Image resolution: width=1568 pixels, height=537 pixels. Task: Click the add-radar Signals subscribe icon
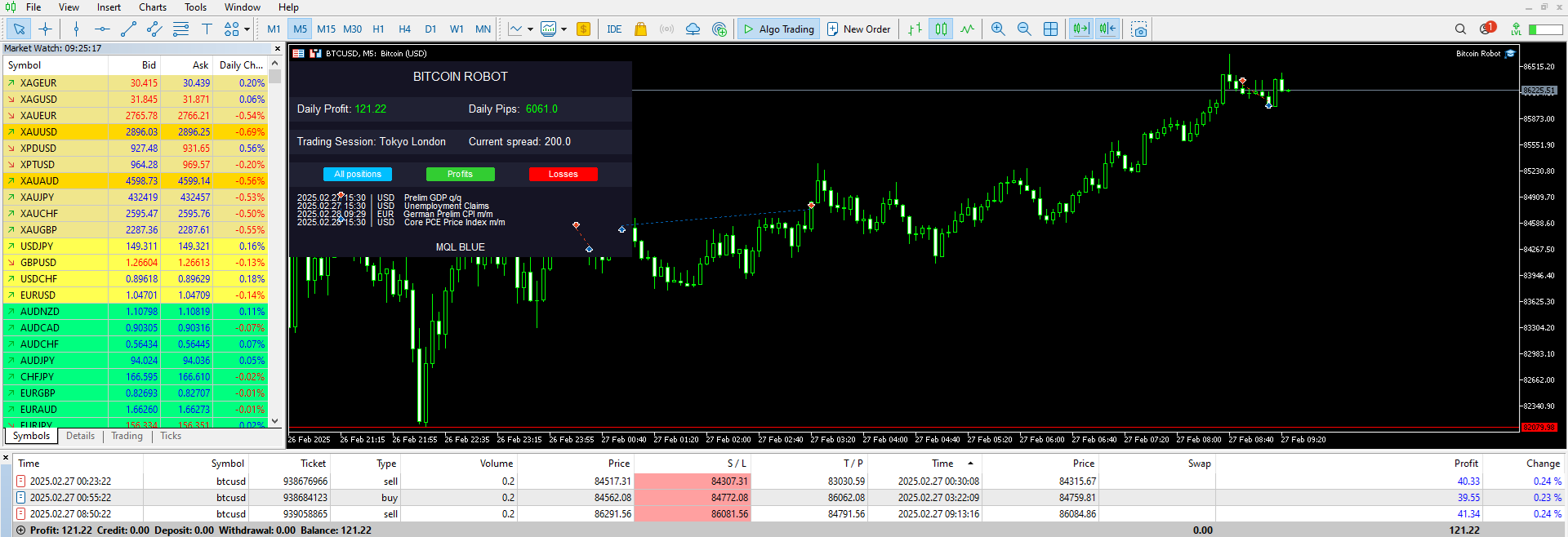(719, 29)
